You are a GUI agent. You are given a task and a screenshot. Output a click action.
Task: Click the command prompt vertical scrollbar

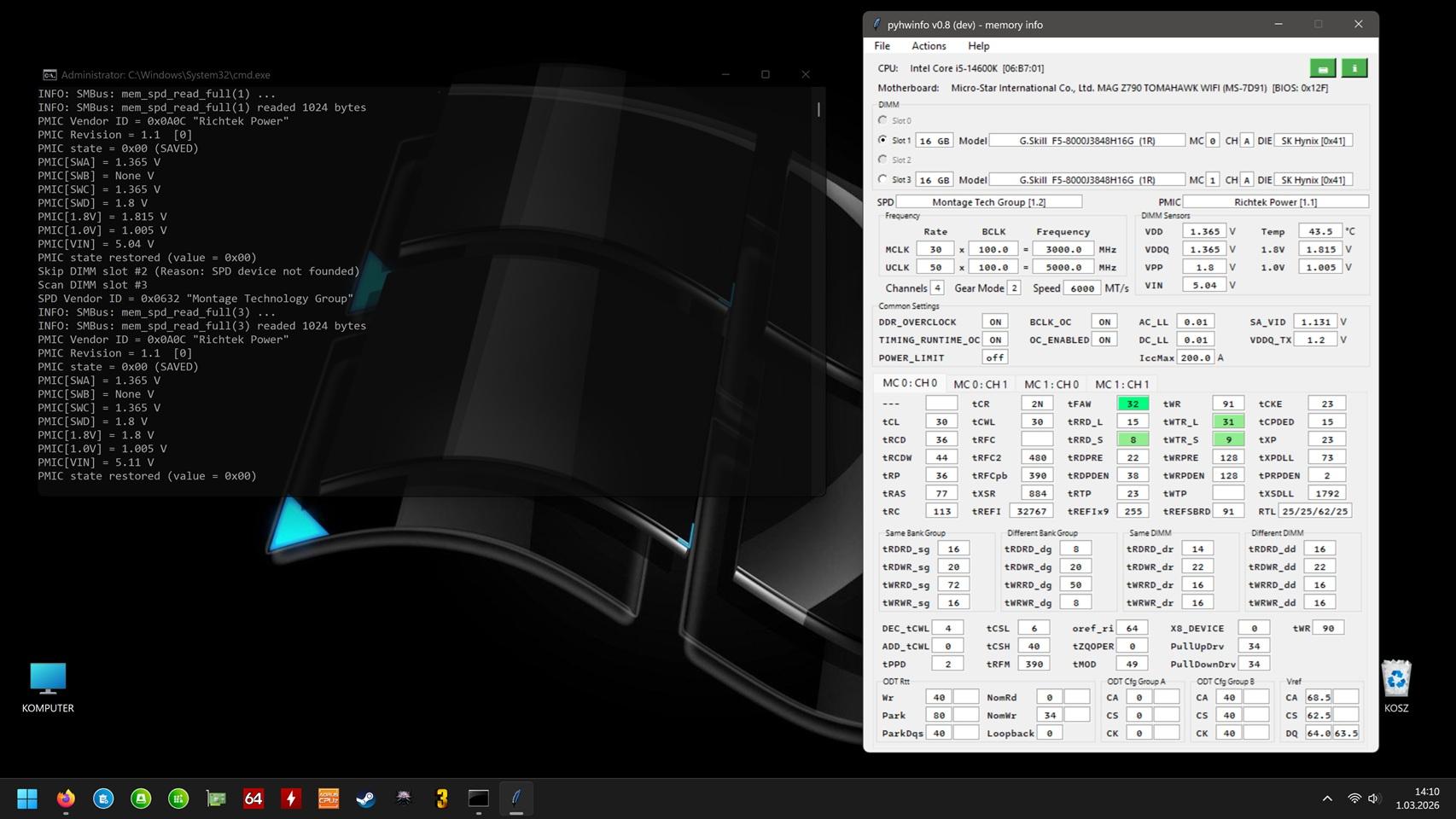pos(818,109)
